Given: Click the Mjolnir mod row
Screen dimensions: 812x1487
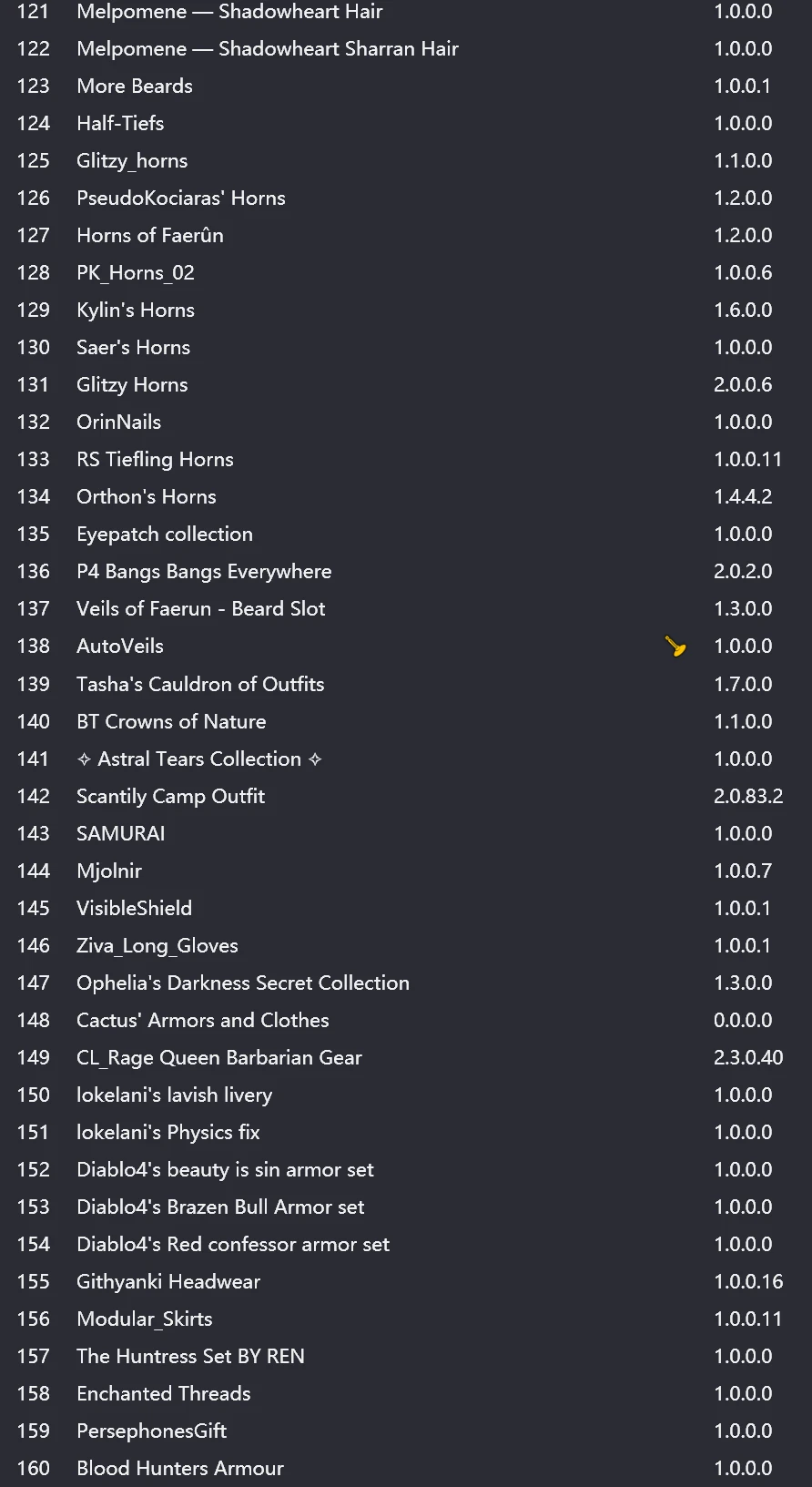Looking at the screenshot, I should 109,871.
